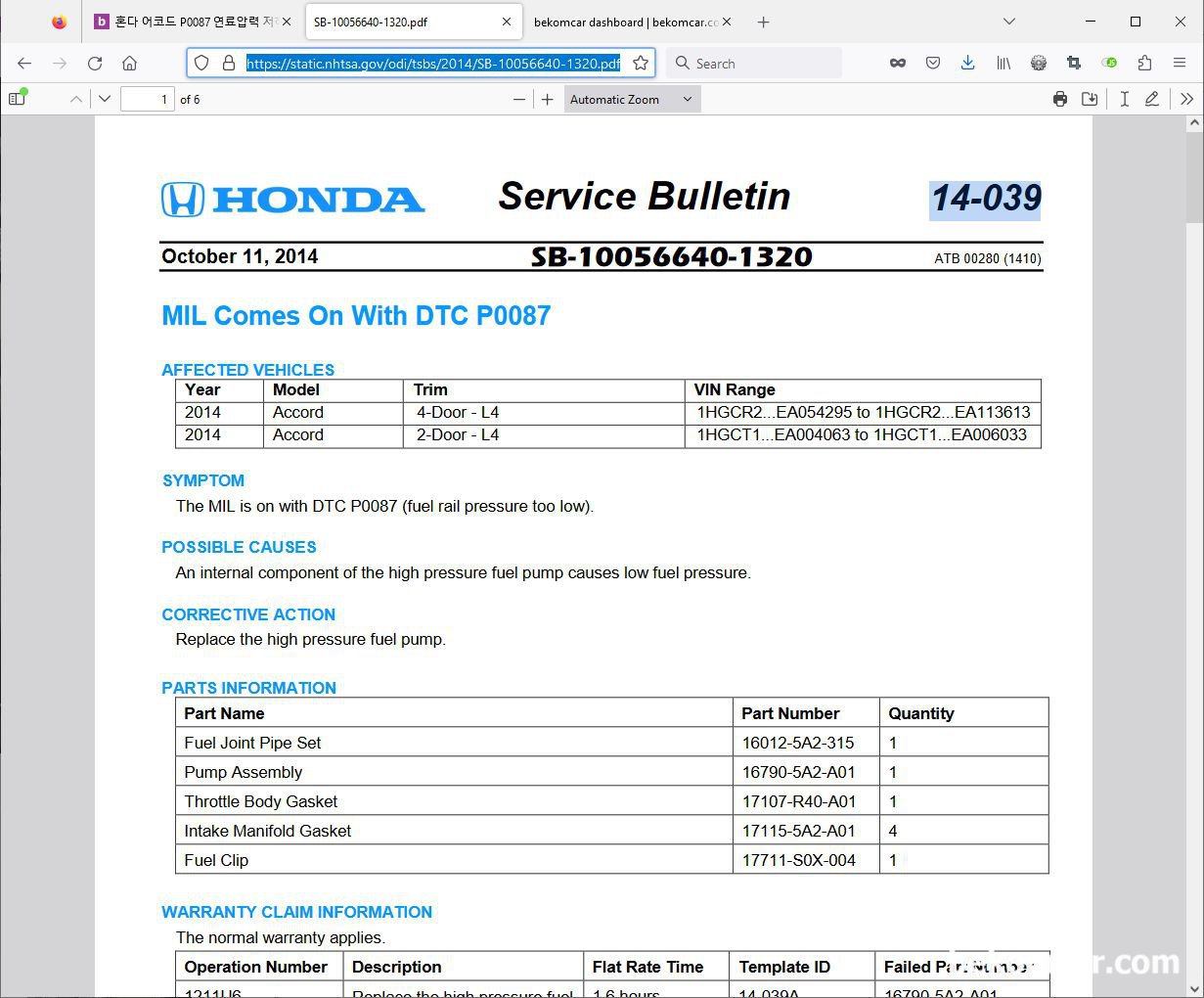Click VIN range starting 1HGCT1...EA004063
The image size is (1204, 998).
point(862,434)
